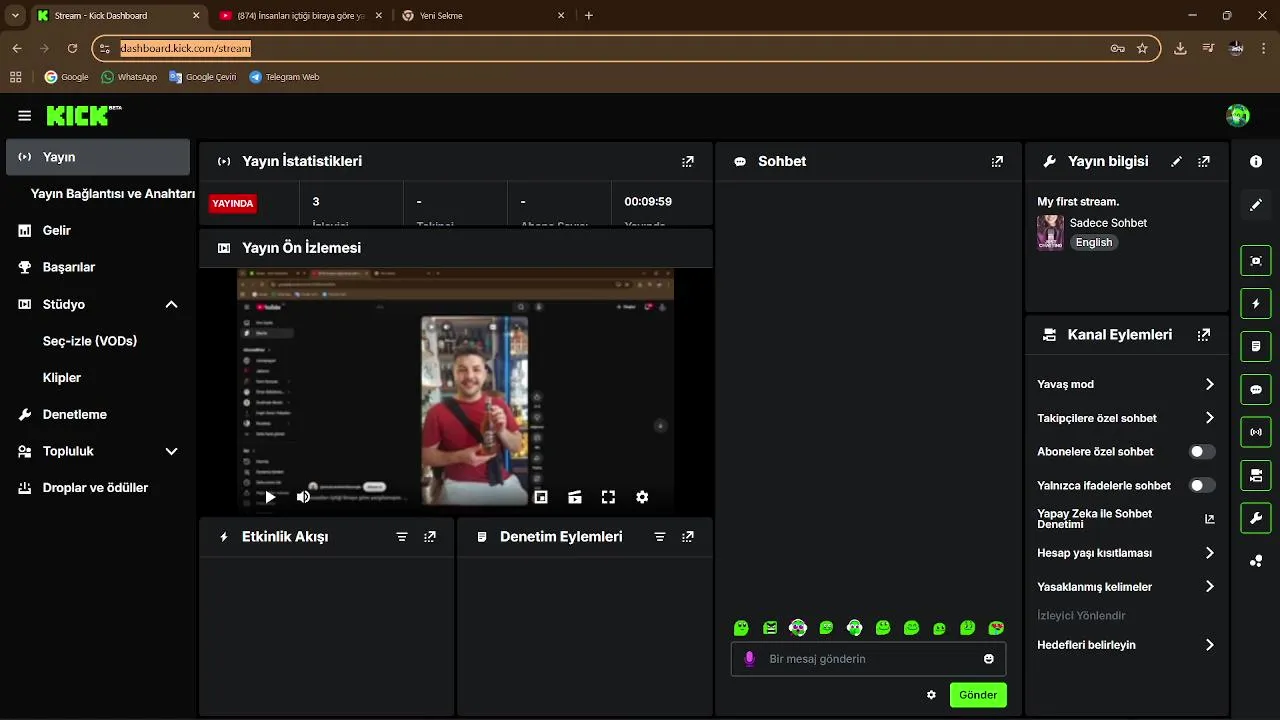Pop out the Etkinlik Akışı panel

pyautogui.click(x=430, y=537)
